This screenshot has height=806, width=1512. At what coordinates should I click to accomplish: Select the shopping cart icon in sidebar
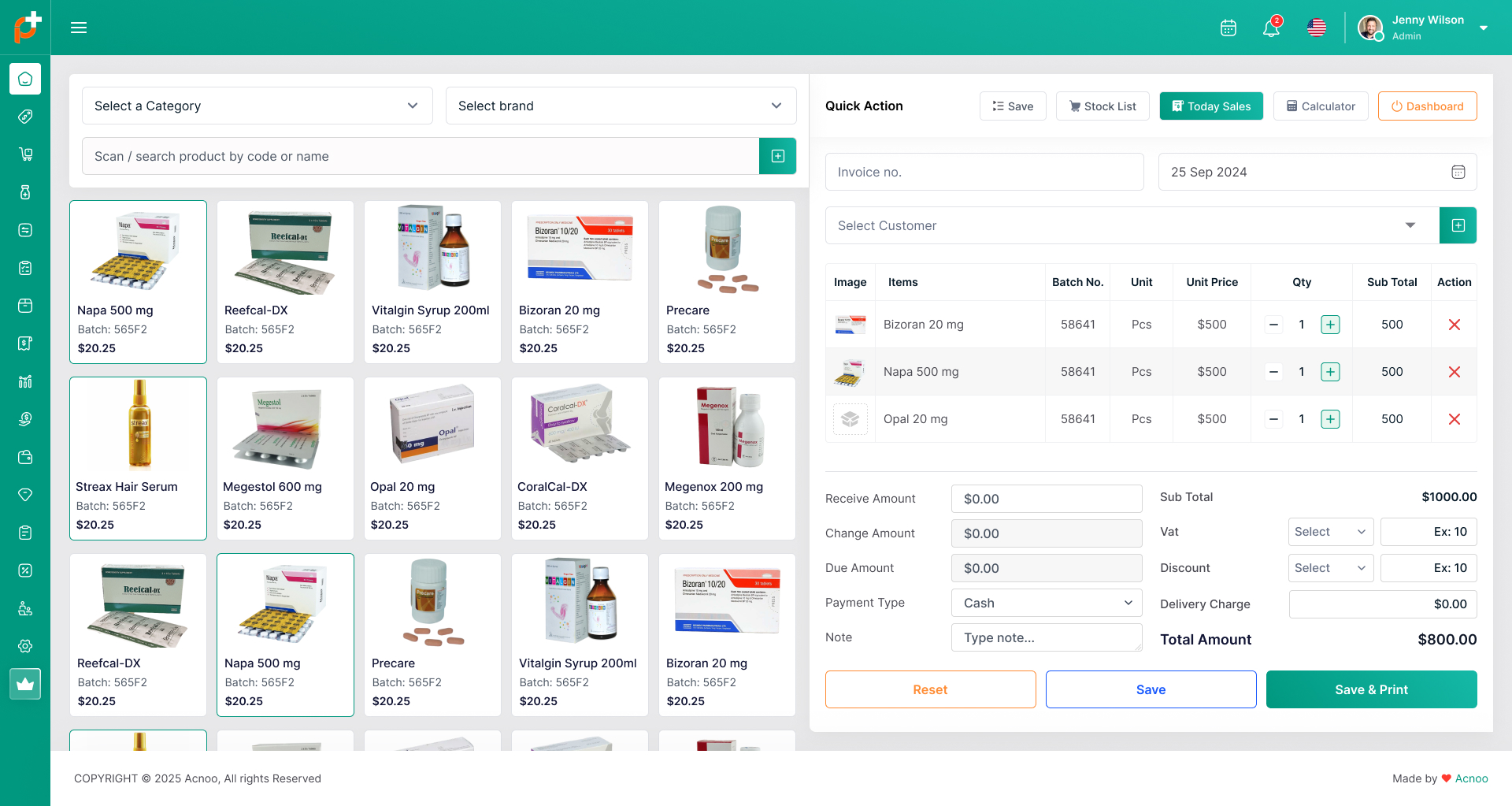coord(25,154)
